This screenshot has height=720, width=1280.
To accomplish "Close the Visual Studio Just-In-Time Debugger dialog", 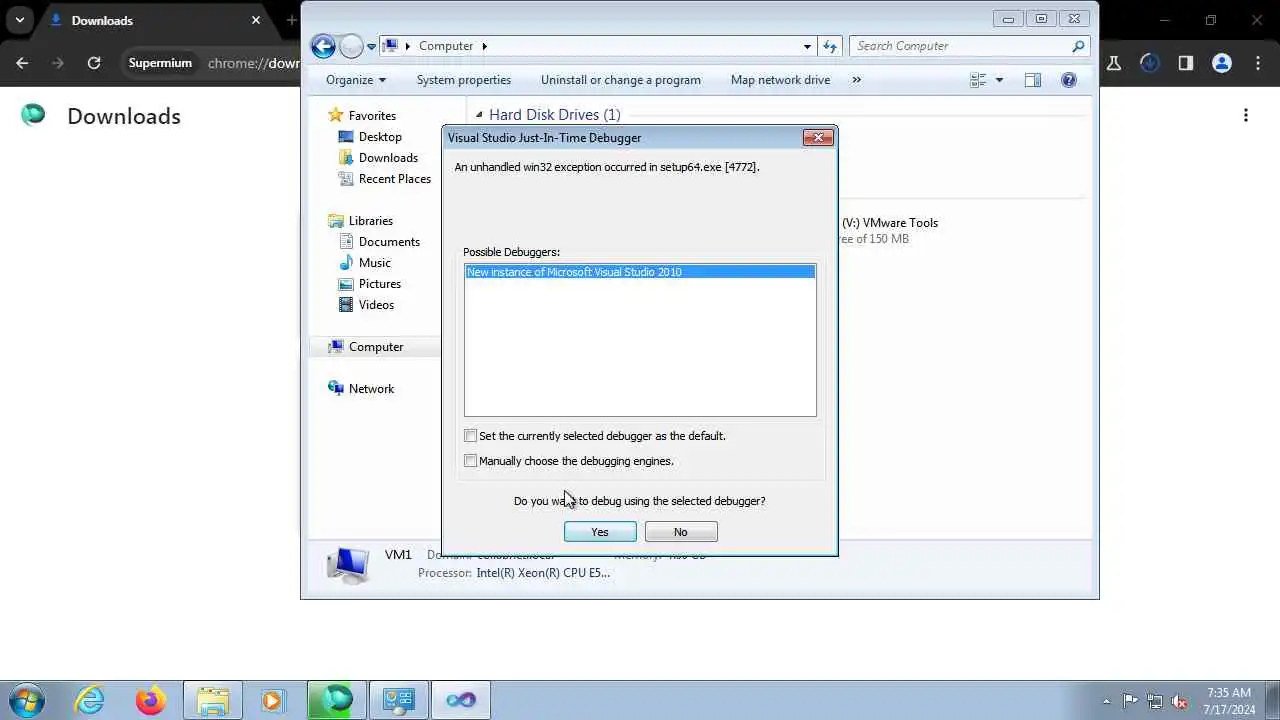I will 818,138.
